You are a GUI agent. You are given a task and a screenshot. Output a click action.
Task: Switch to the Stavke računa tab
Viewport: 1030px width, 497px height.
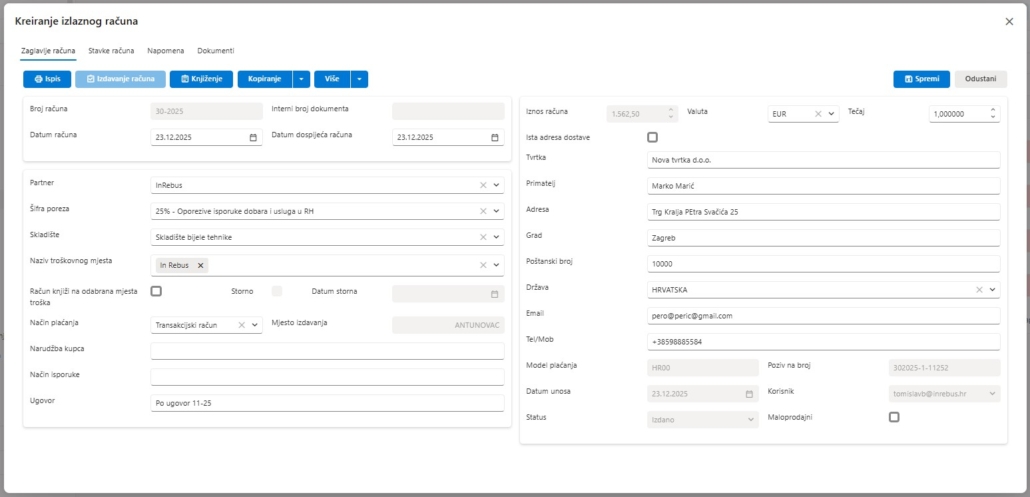coord(111,50)
